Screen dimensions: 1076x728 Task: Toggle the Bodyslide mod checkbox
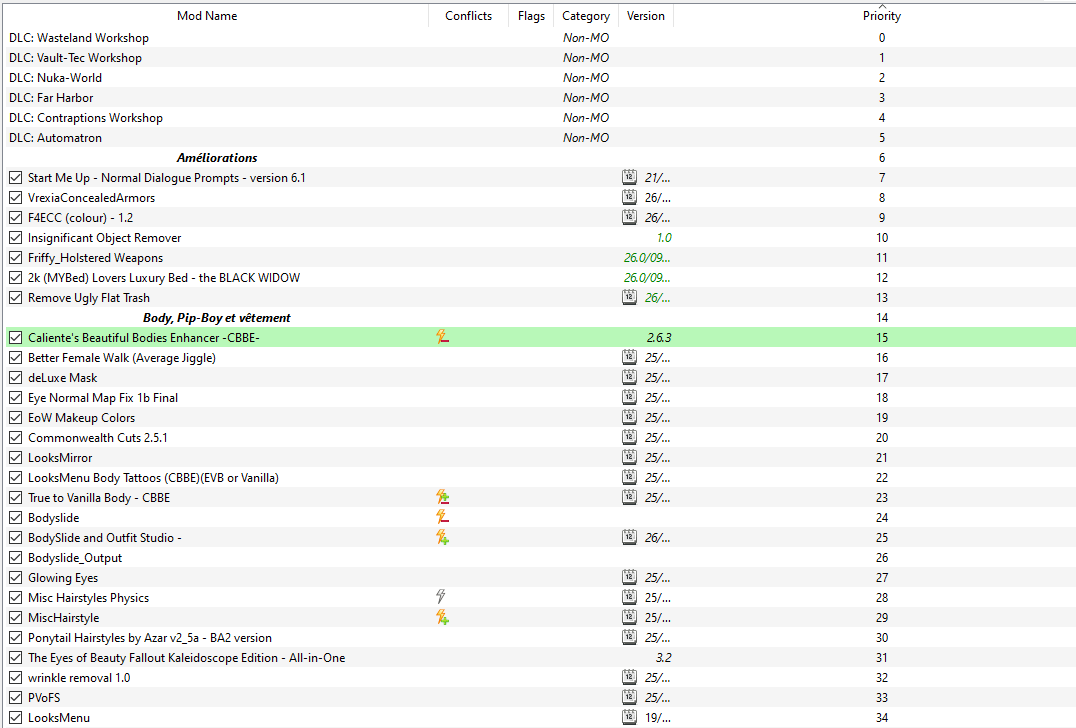point(16,517)
